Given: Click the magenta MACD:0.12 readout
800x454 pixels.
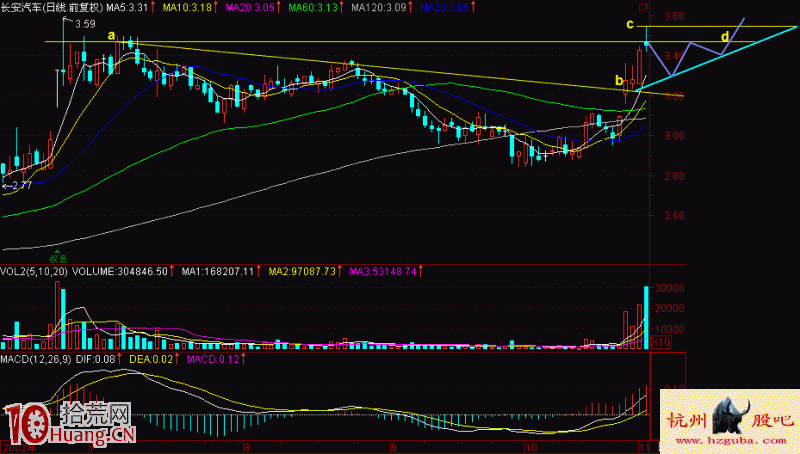Looking at the screenshot, I should click(x=213, y=359).
